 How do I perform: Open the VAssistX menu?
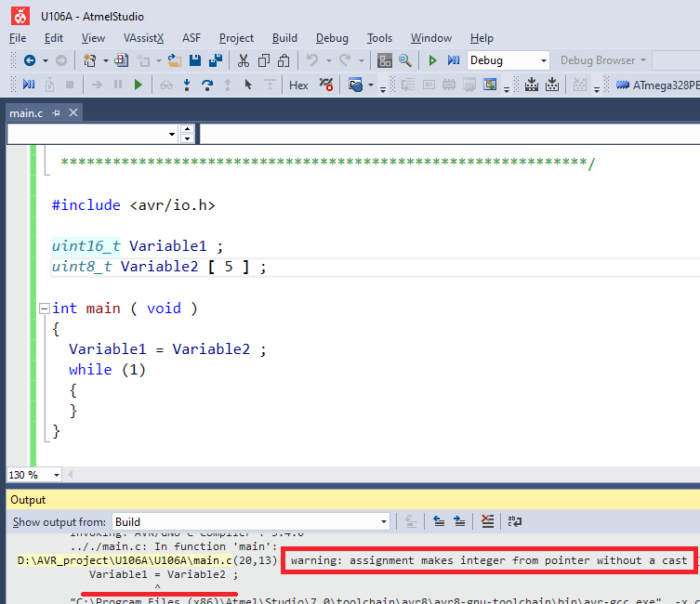tap(143, 38)
